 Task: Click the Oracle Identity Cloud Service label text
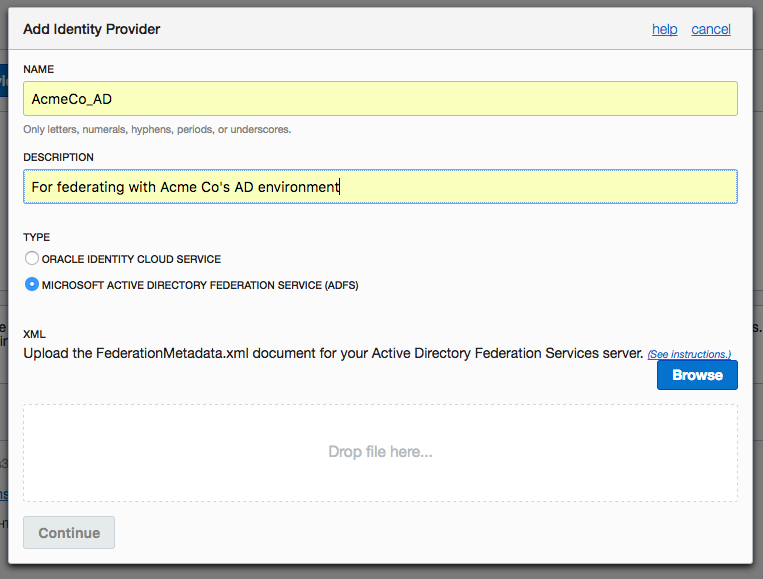tap(131, 259)
